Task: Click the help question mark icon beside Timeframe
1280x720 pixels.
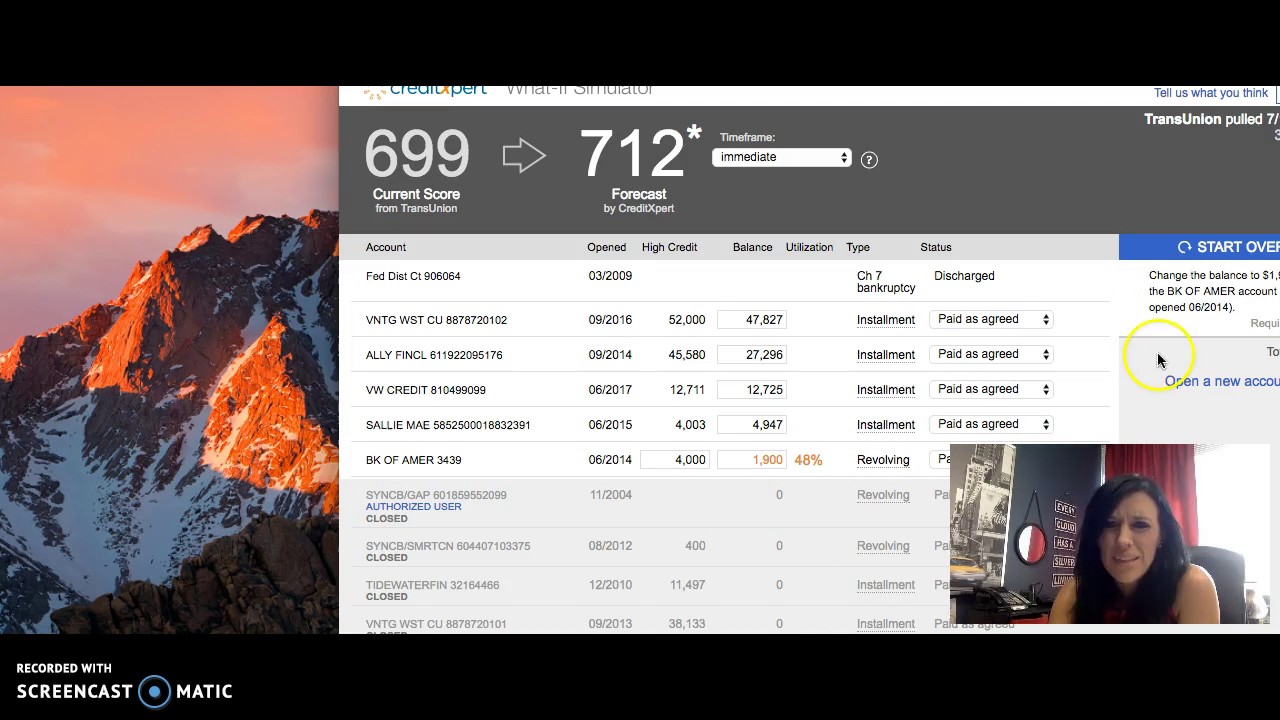Action: pos(869,159)
